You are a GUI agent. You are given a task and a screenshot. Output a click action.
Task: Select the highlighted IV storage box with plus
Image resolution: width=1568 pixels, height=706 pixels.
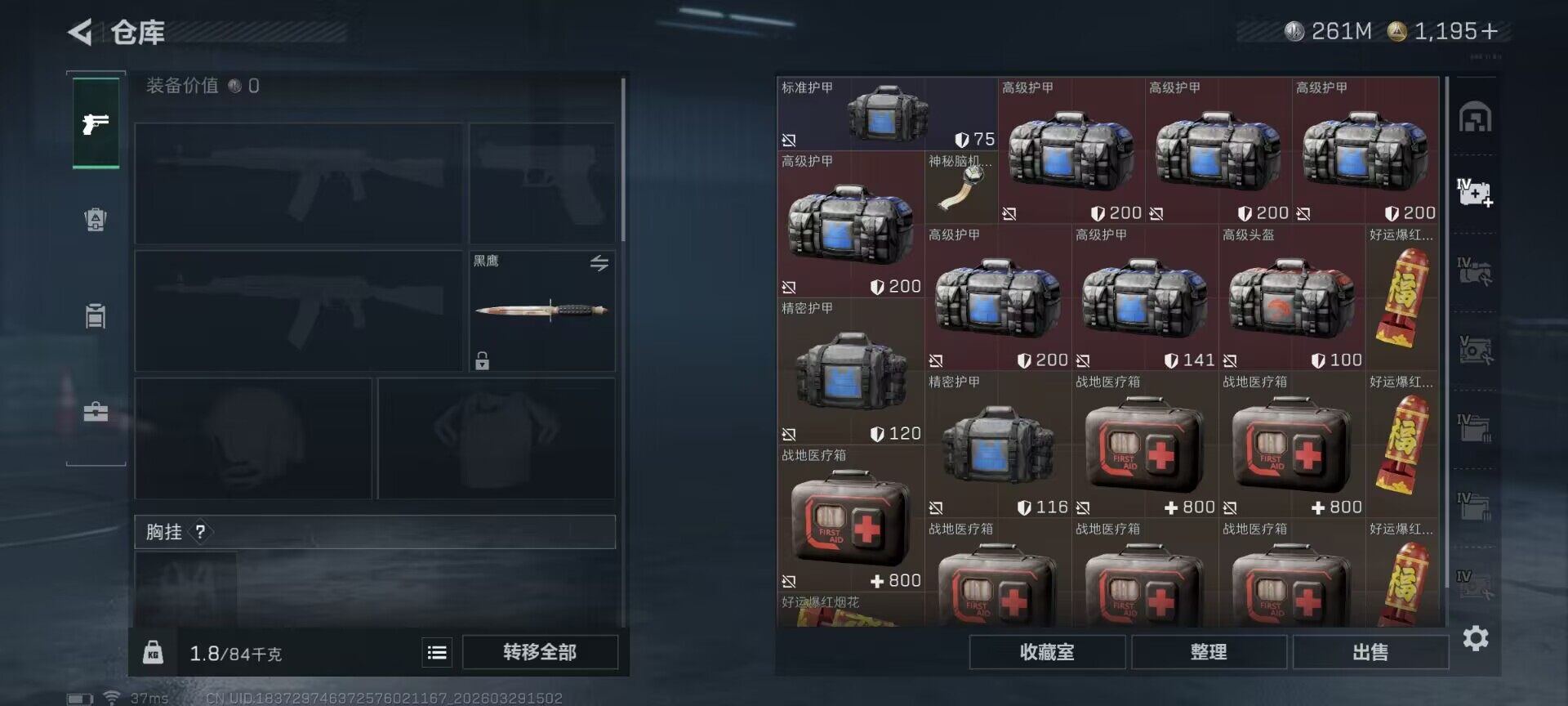point(1475,193)
